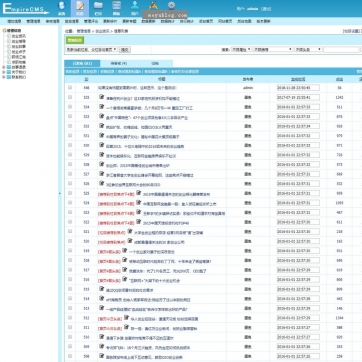The width and height of the screenshot is (362, 362).
Task: Open the folder-shaped Column section icon
Action: click(x=98, y=8)
